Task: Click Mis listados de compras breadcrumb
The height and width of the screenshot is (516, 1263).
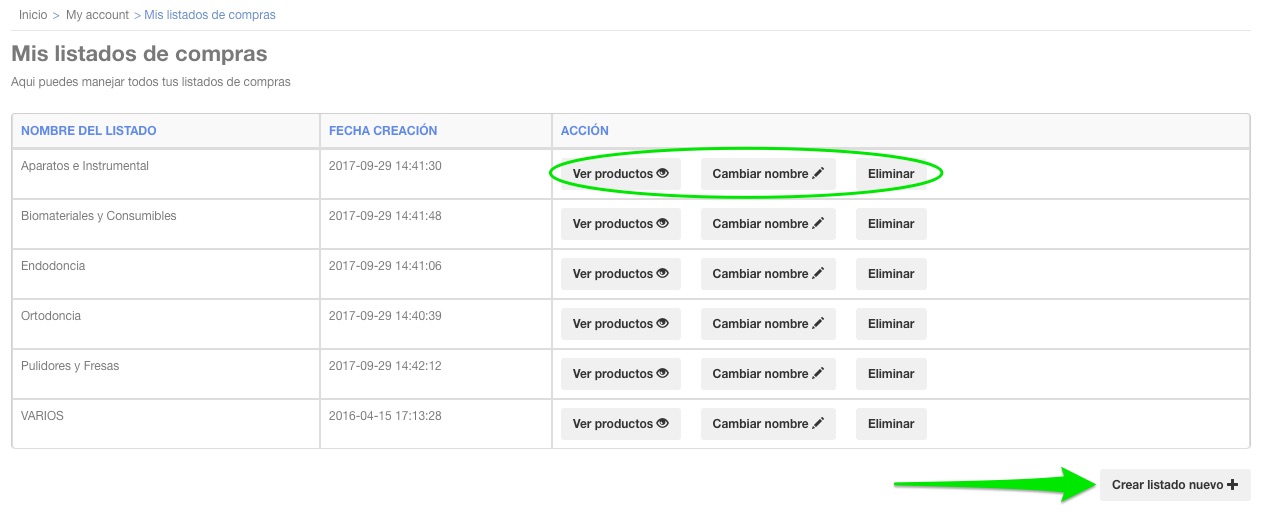Action: pos(210,15)
